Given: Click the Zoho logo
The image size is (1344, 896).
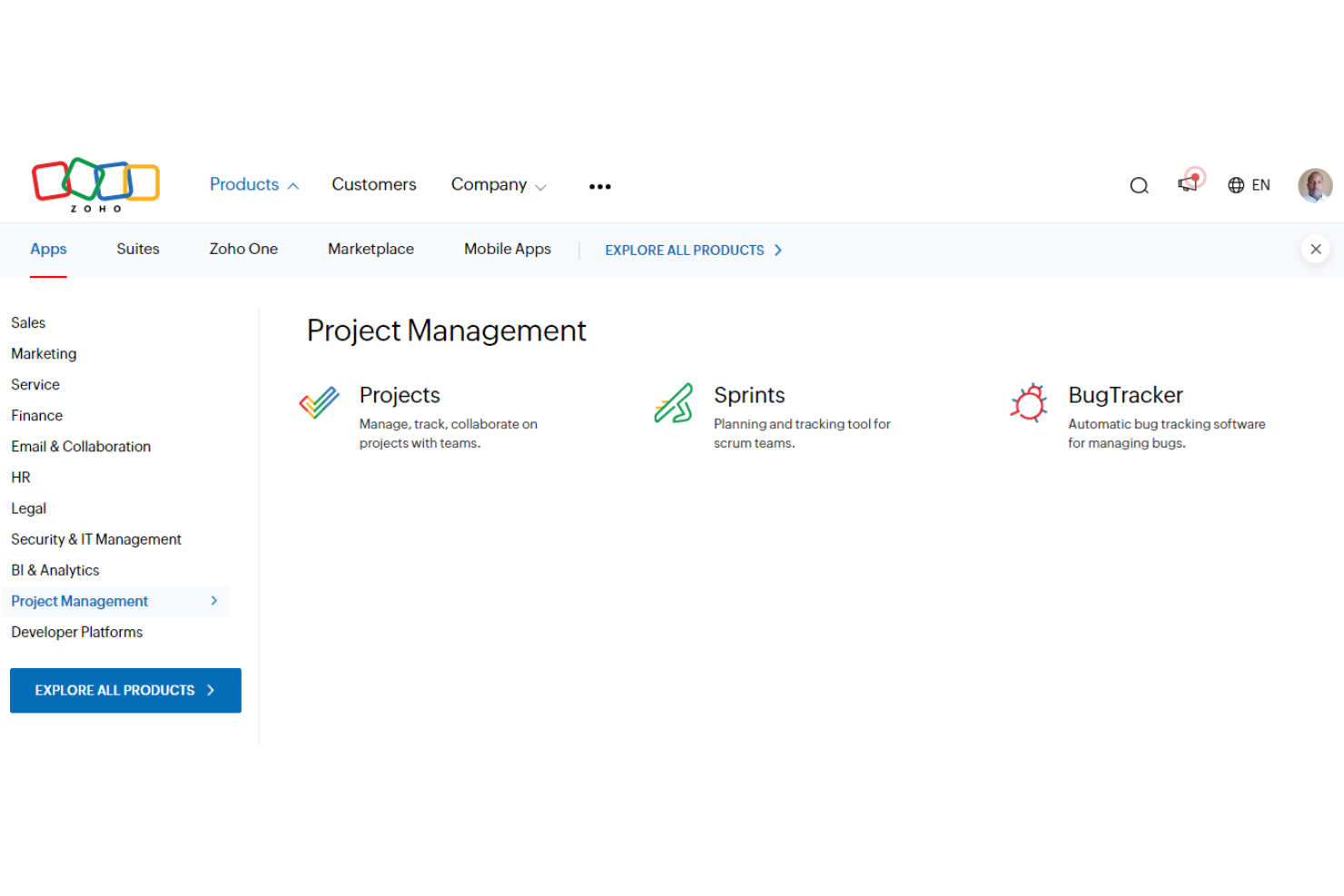Looking at the screenshot, I should [95, 184].
